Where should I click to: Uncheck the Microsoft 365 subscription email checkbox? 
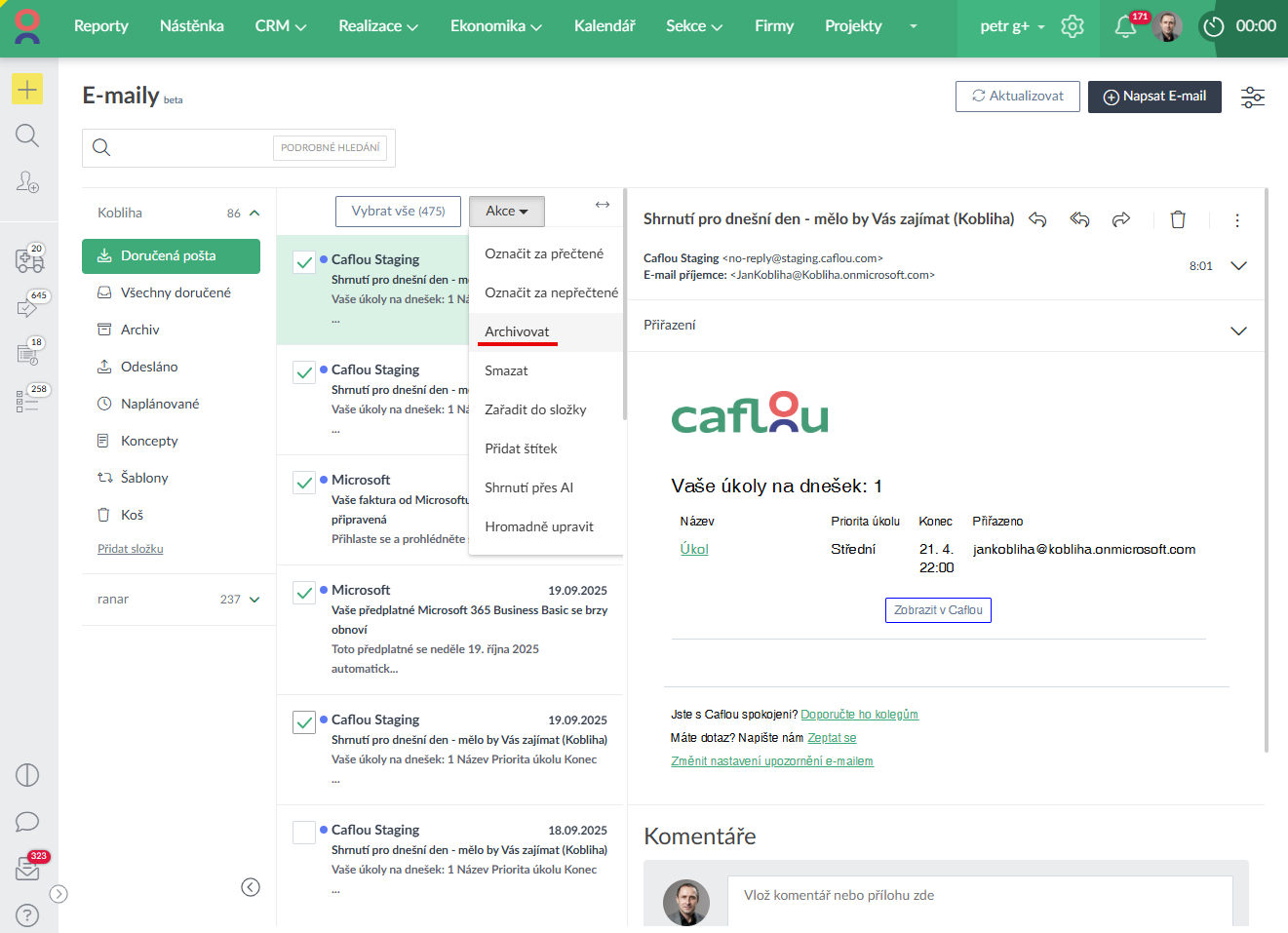point(304,592)
